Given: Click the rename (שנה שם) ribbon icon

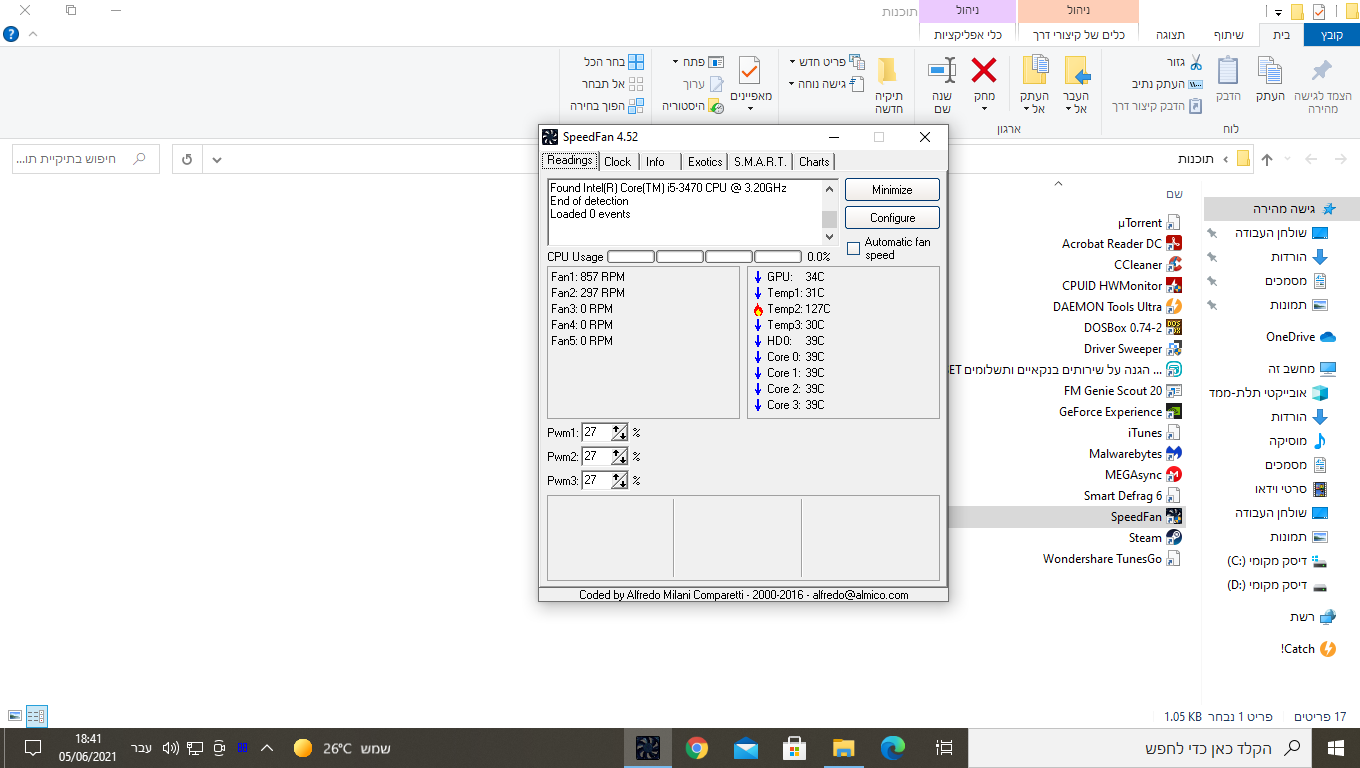Looking at the screenshot, I should pos(941,70).
